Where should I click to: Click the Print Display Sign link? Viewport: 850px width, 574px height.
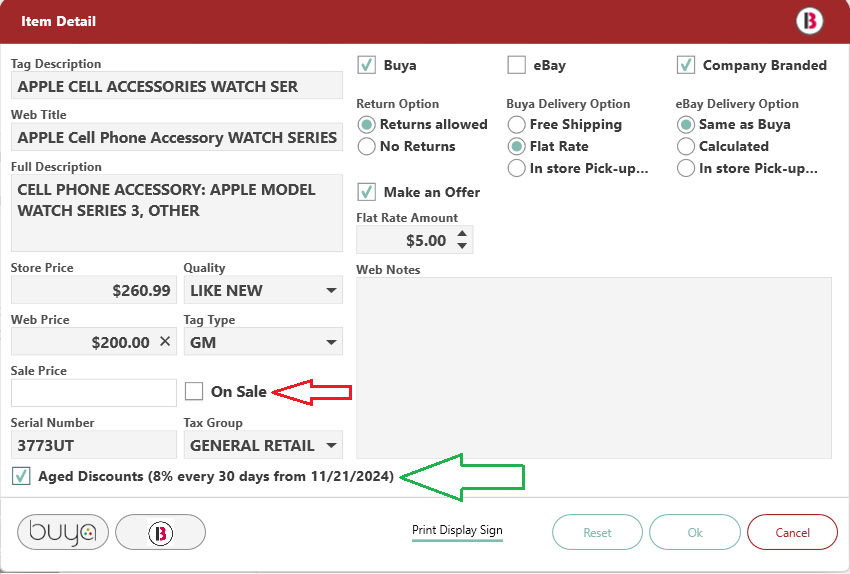click(457, 530)
